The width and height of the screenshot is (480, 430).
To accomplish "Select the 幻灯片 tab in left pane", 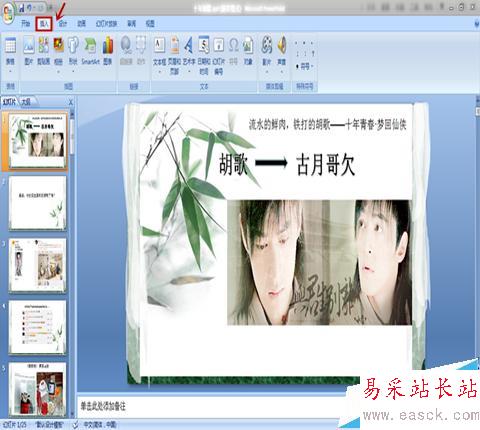I will pyautogui.click(x=9, y=102).
